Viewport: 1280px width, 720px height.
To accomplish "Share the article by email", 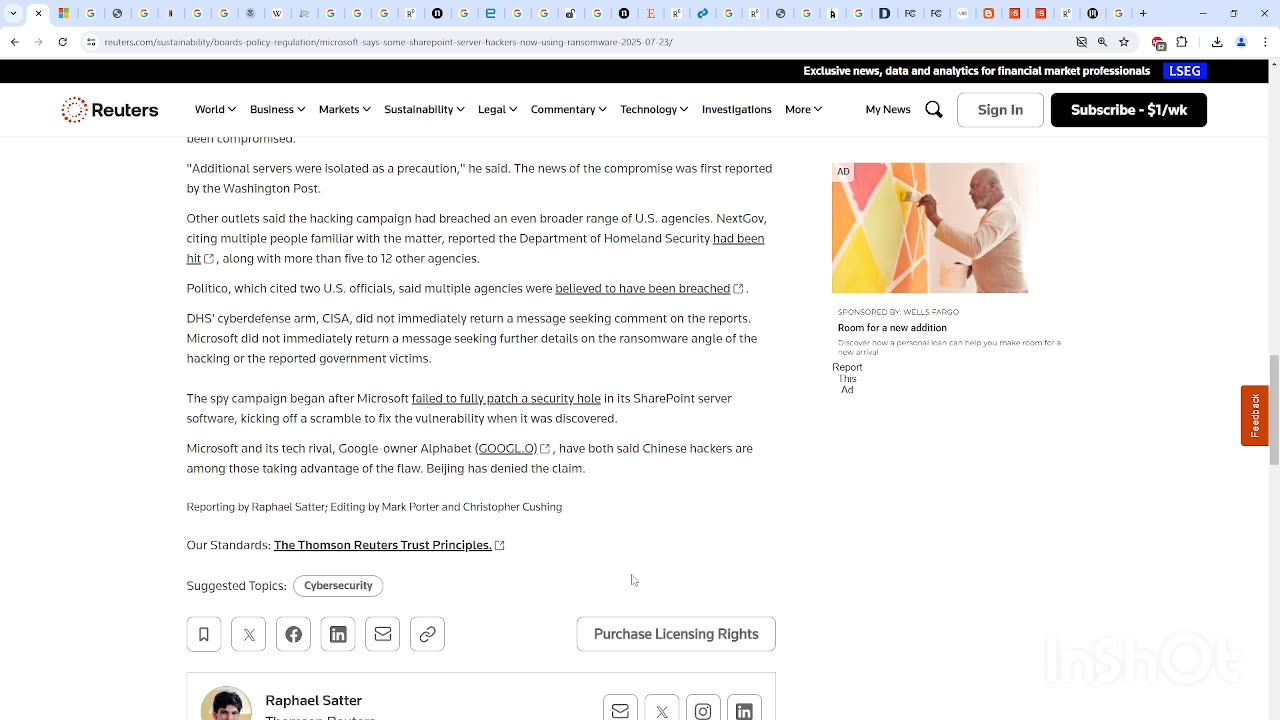I will (x=383, y=634).
